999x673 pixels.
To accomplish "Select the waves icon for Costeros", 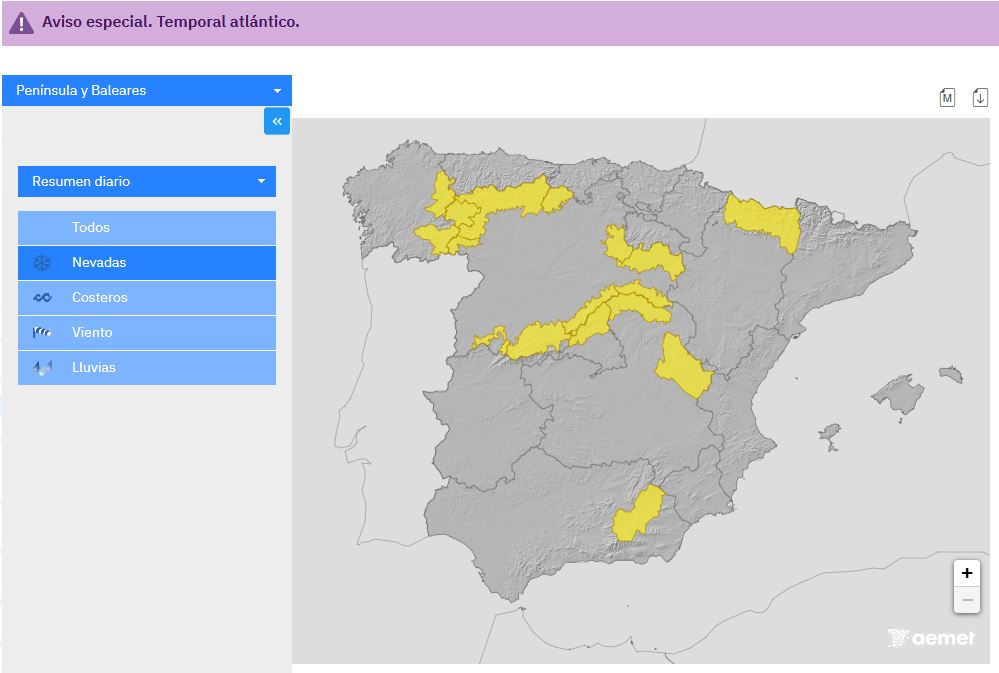I will click(42, 298).
